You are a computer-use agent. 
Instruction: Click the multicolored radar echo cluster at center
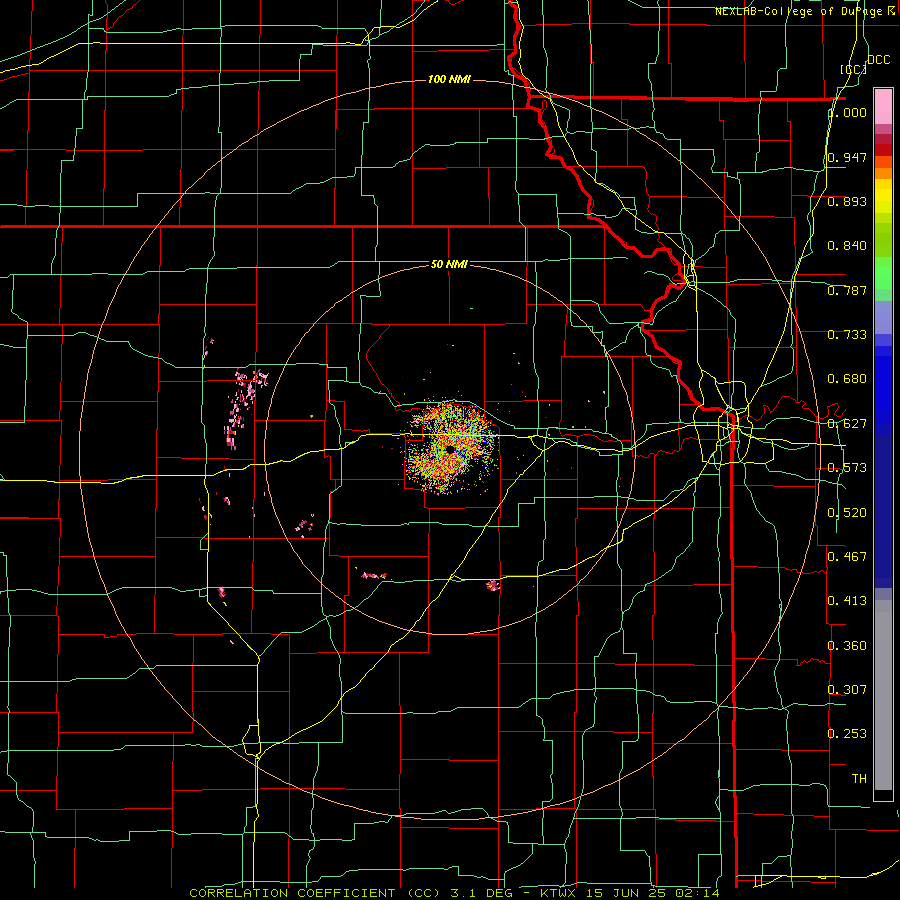click(451, 448)
